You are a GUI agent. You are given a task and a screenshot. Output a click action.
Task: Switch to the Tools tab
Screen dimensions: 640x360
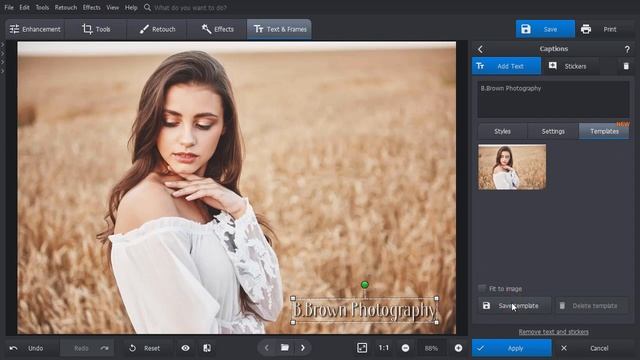(96, 29)
